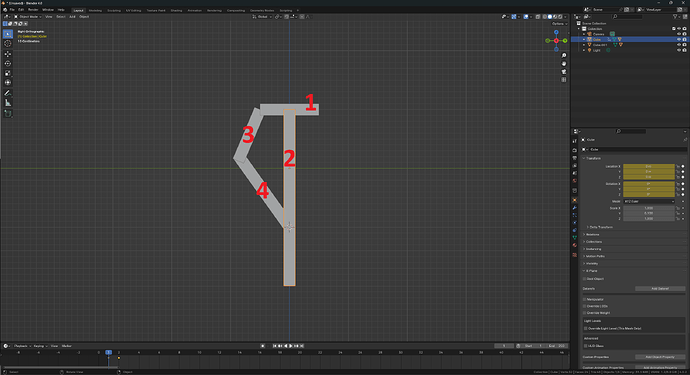The width and height of the screenshot is (690, 375).
Task: Open viewport shading options dropdown arrow
Action: pyautogui.click(x=565, y=17)
